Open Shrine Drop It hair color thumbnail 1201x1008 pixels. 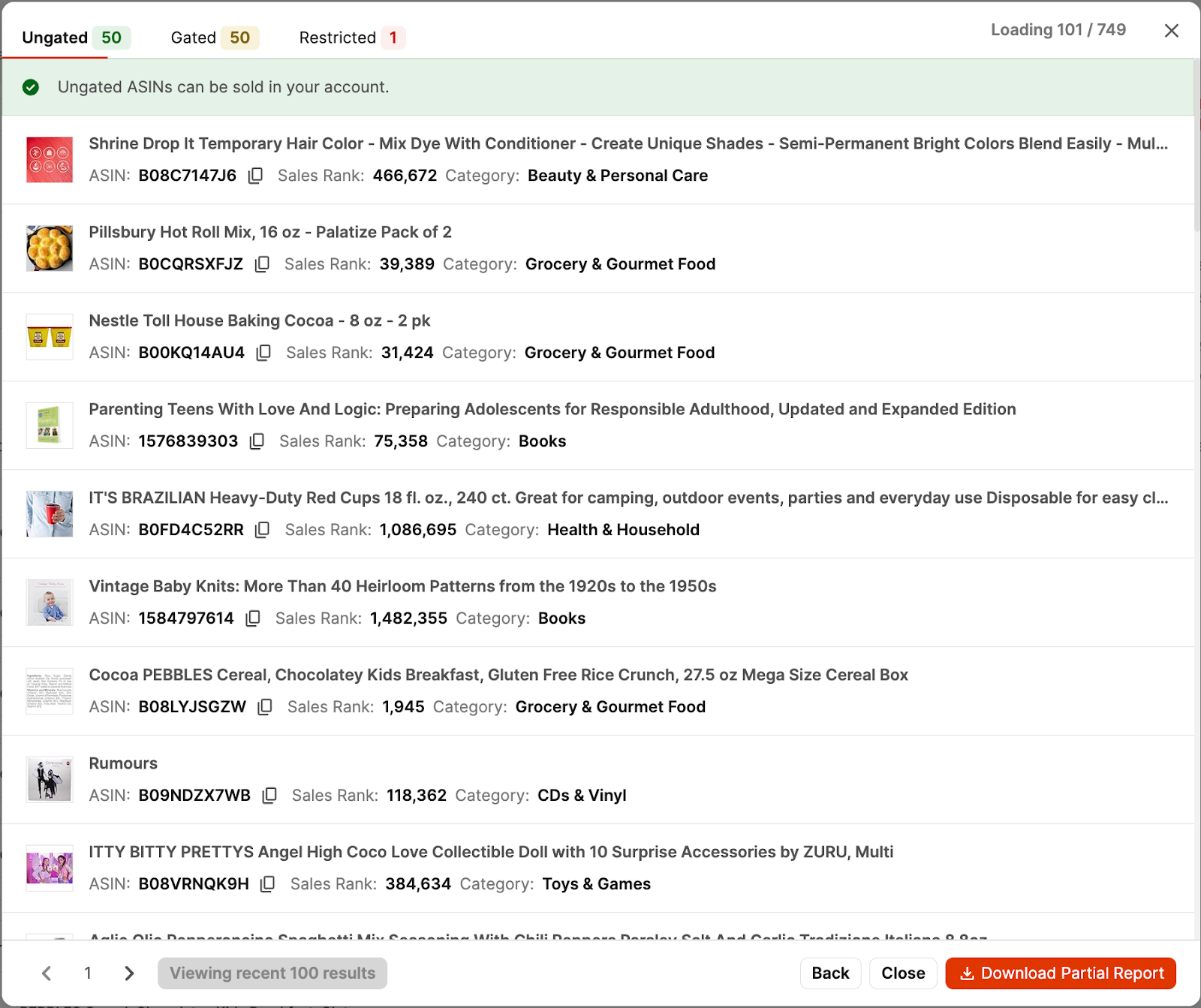[50, 160]
